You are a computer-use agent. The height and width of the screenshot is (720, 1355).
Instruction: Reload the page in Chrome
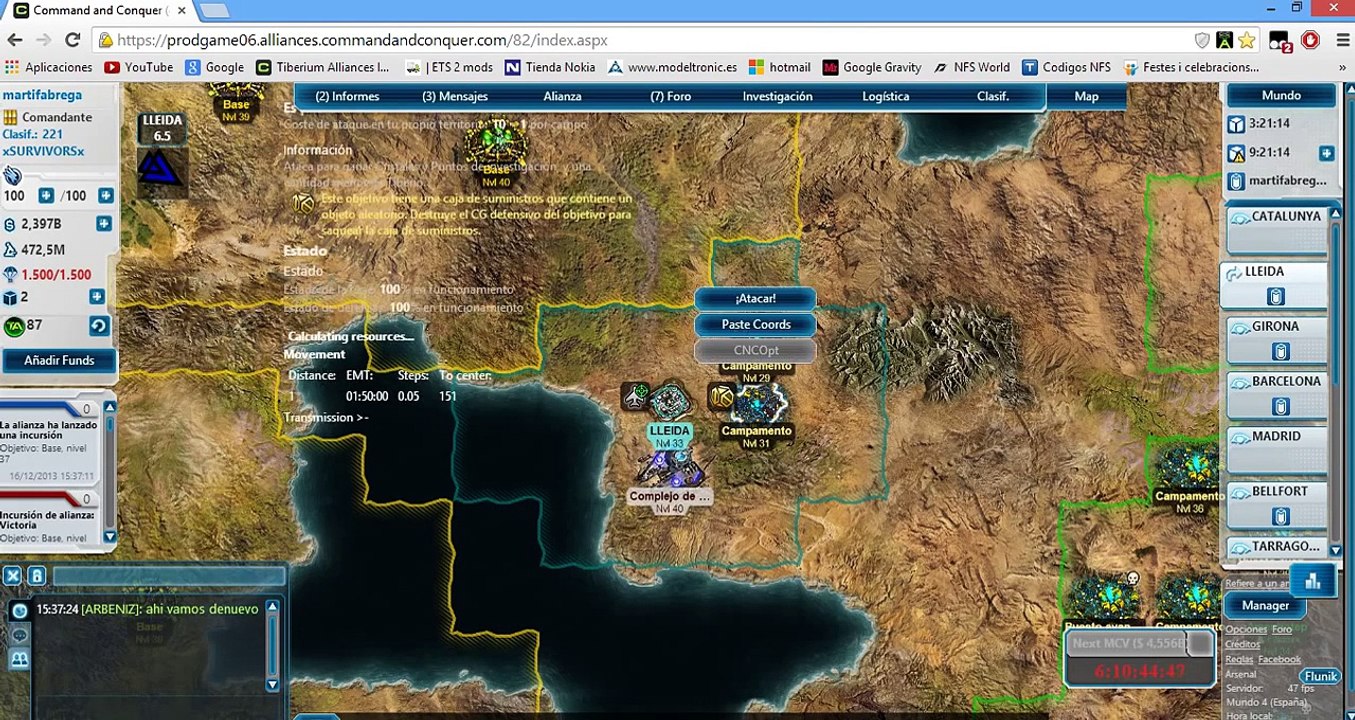coord(72,40)
